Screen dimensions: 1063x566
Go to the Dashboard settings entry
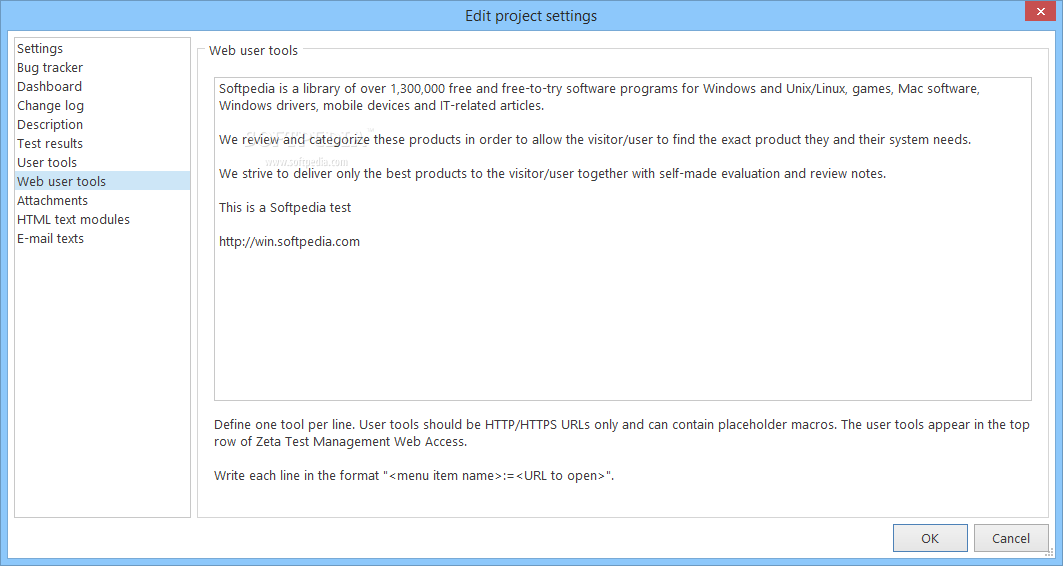point(102,87)
